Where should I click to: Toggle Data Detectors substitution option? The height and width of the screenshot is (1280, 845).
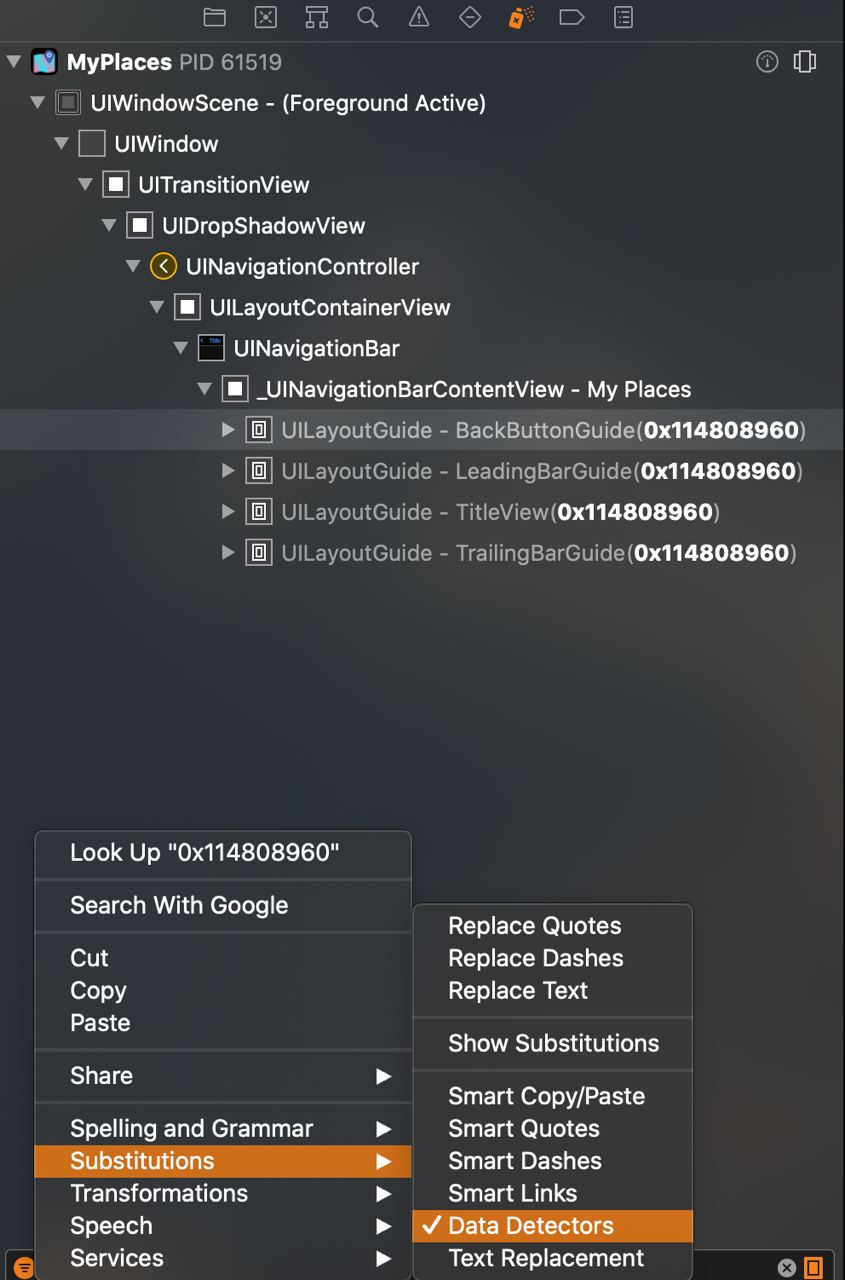(531, 1225)
